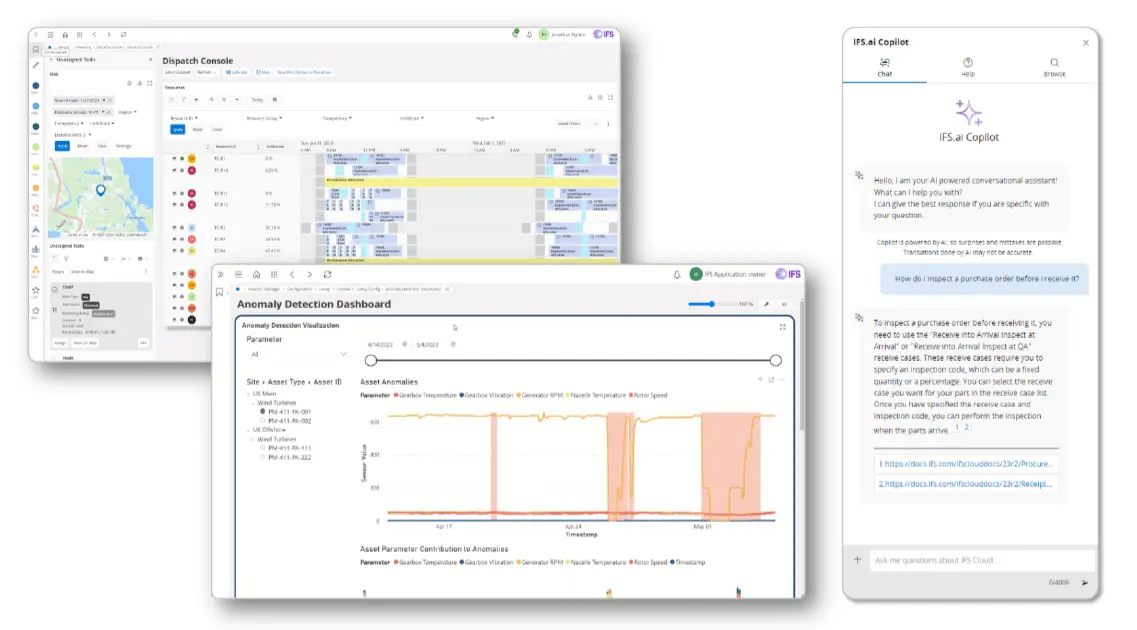Screen dimensions: 1137x630
Task: Click the plus icon beside Copilot input
Action: coord(858,560)
